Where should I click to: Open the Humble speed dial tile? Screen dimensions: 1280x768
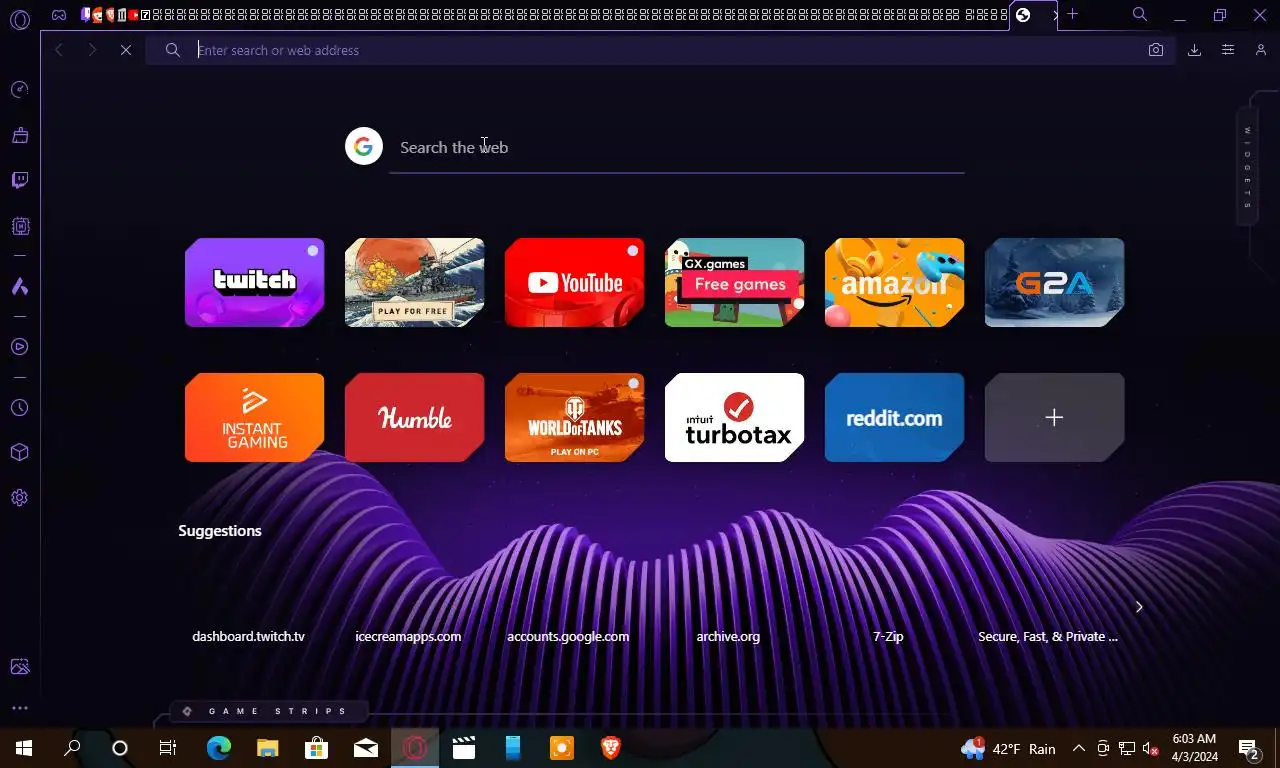tap(415, 417)
